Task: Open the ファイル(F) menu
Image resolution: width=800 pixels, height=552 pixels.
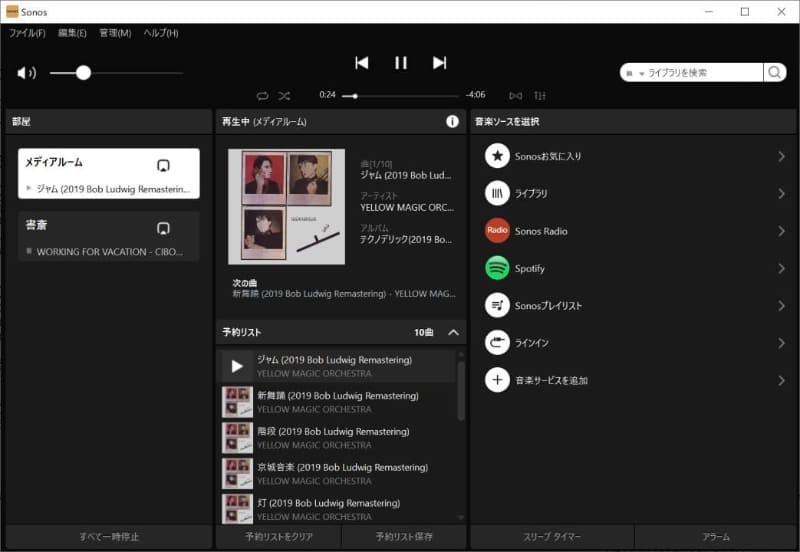Action: click(x=27, y=33)
